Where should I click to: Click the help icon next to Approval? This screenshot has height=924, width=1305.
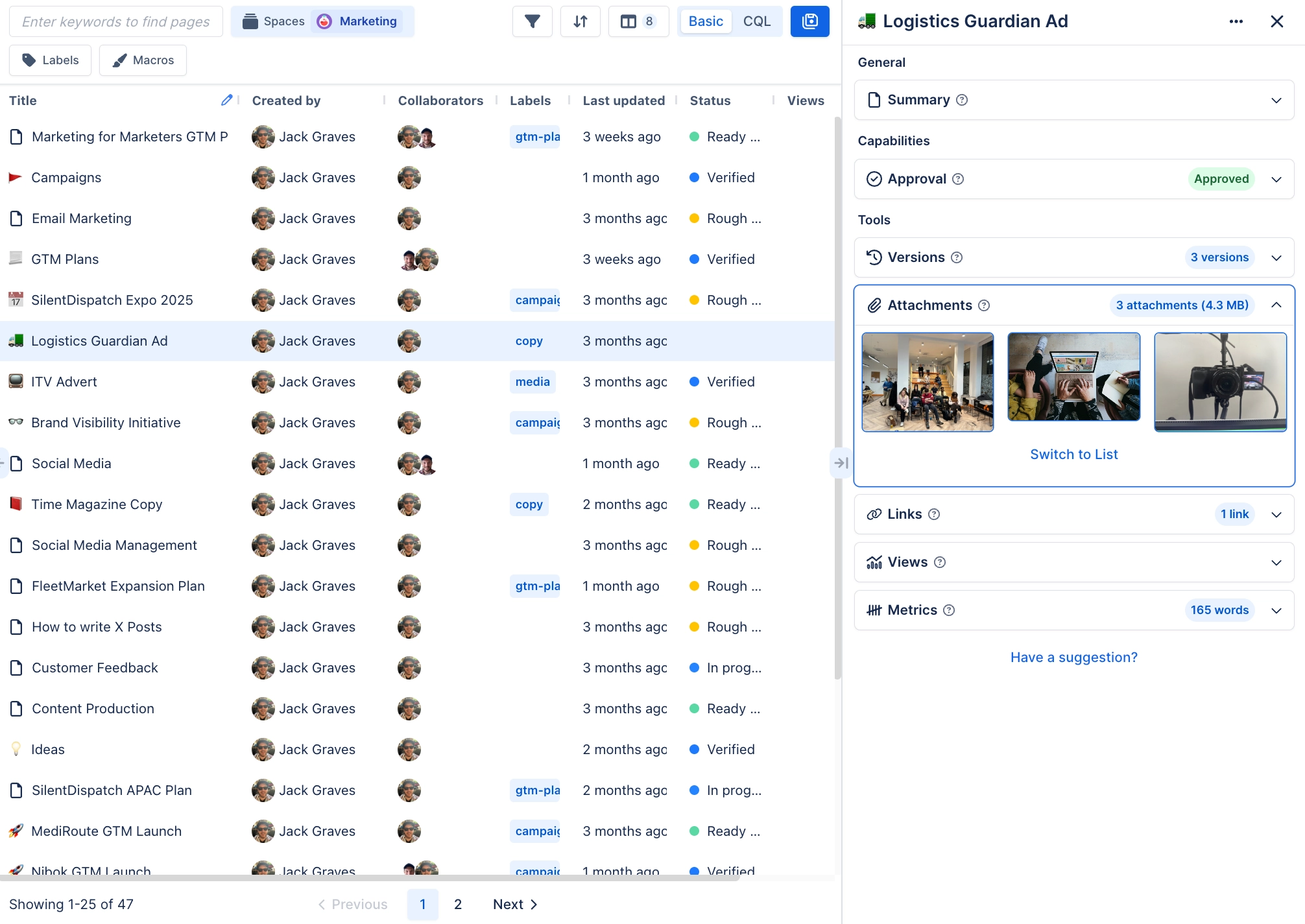(x=959, y=179)
